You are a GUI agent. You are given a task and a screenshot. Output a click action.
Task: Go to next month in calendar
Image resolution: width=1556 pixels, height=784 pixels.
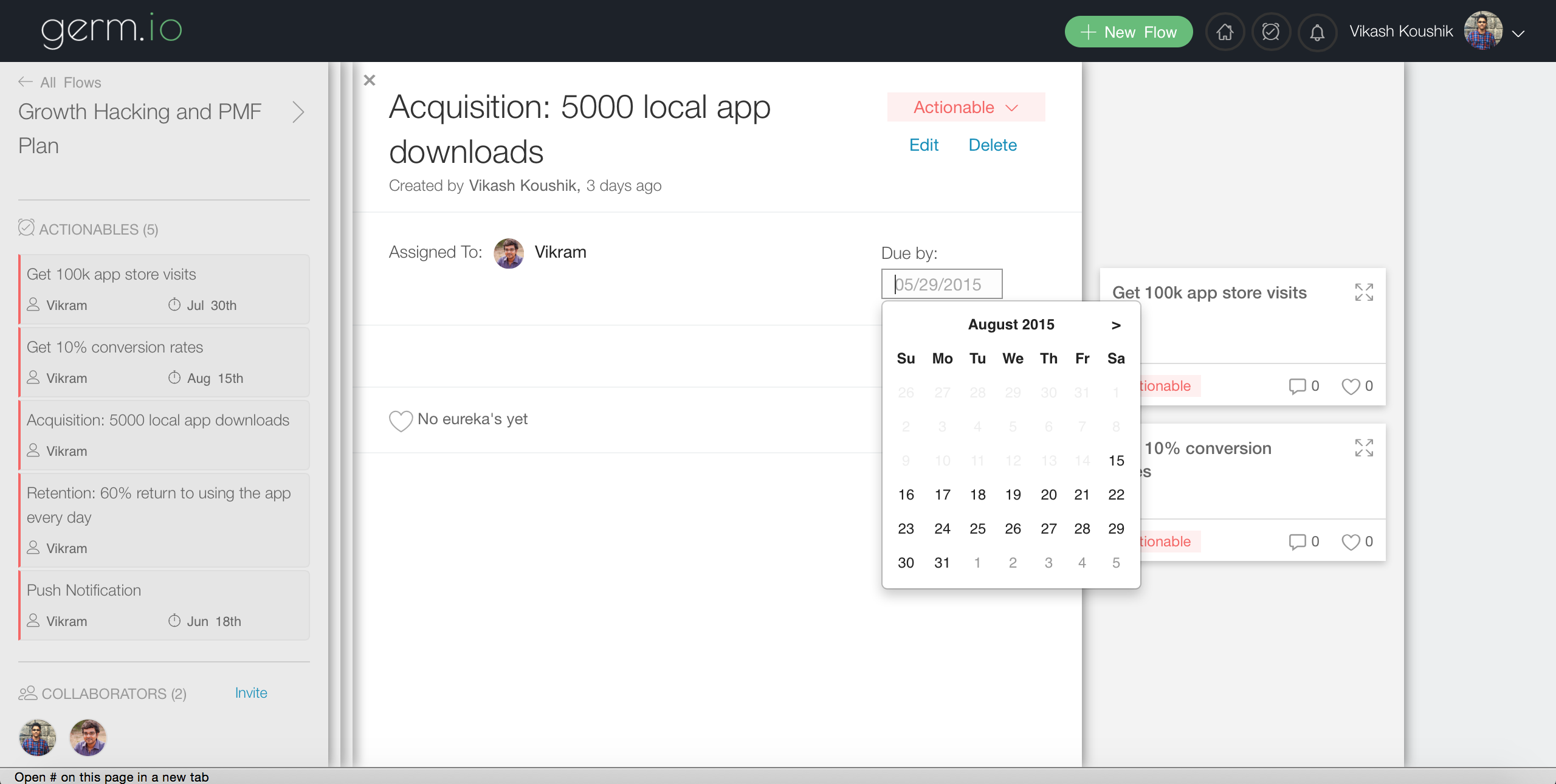[x=1115, y=325]
